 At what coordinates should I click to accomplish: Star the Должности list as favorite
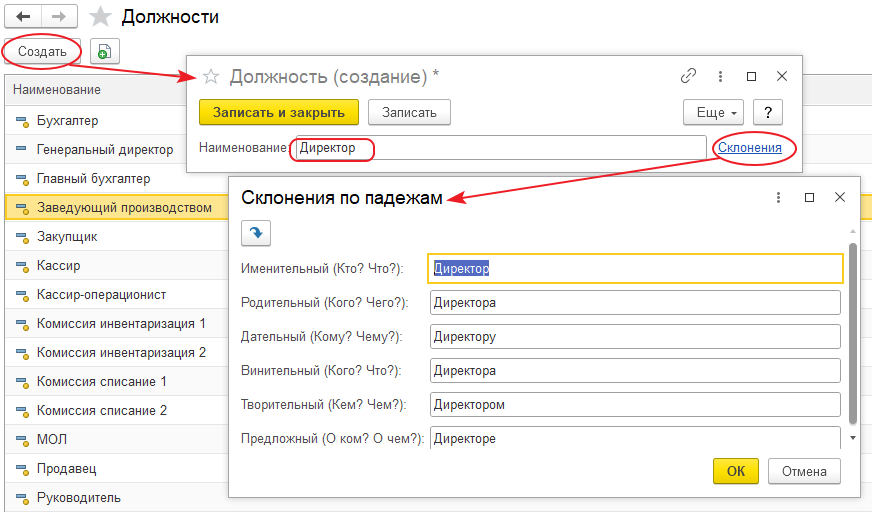coord(100,17)
